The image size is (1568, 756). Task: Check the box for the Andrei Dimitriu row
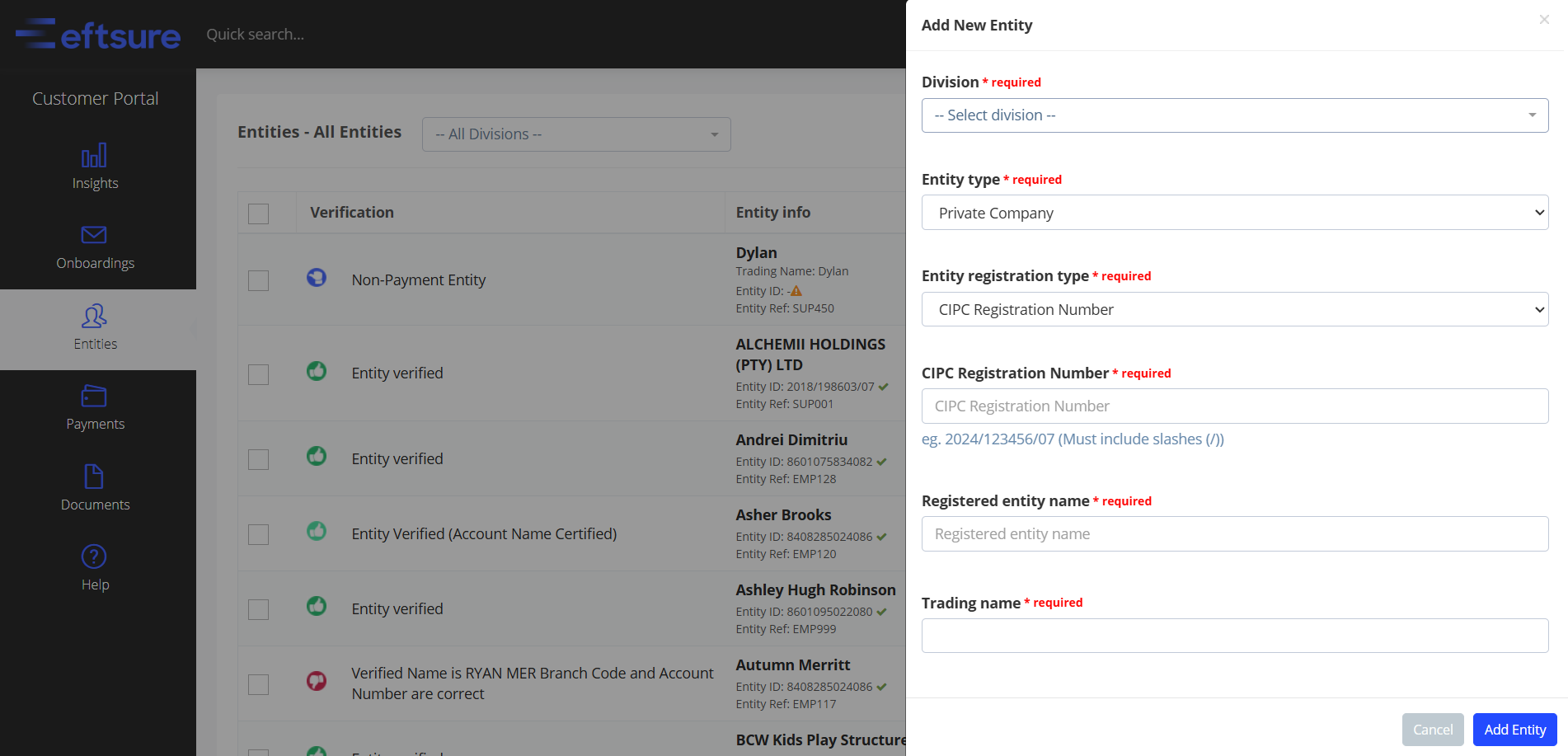point(259,459)
